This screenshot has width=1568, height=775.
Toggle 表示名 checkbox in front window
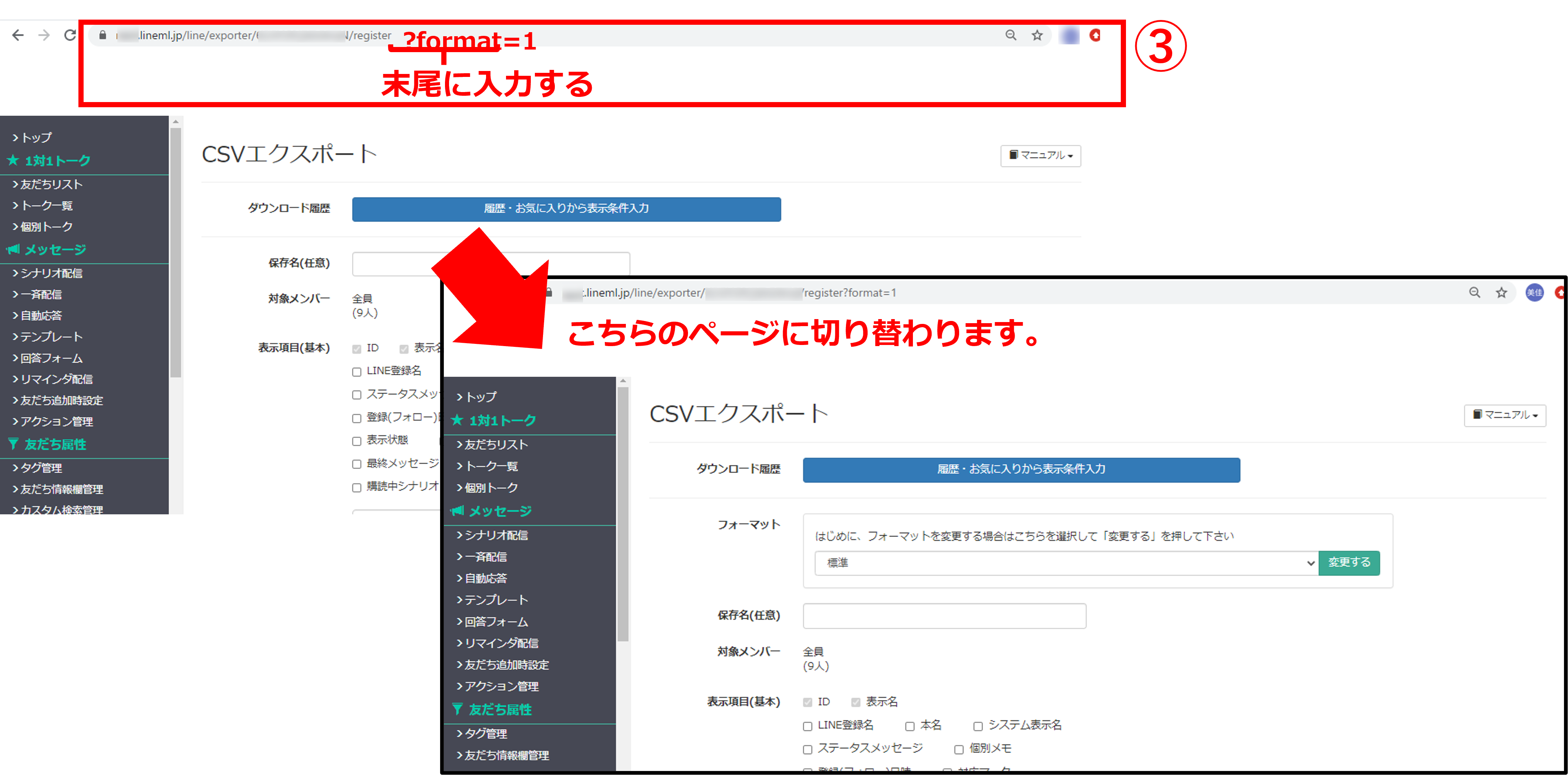(856, 703)
